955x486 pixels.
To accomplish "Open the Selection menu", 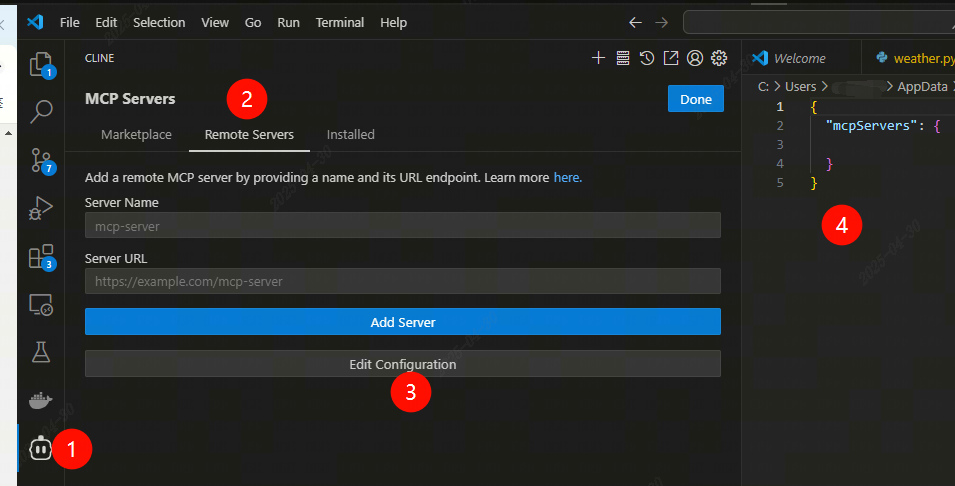I will (x=159, y=23).
